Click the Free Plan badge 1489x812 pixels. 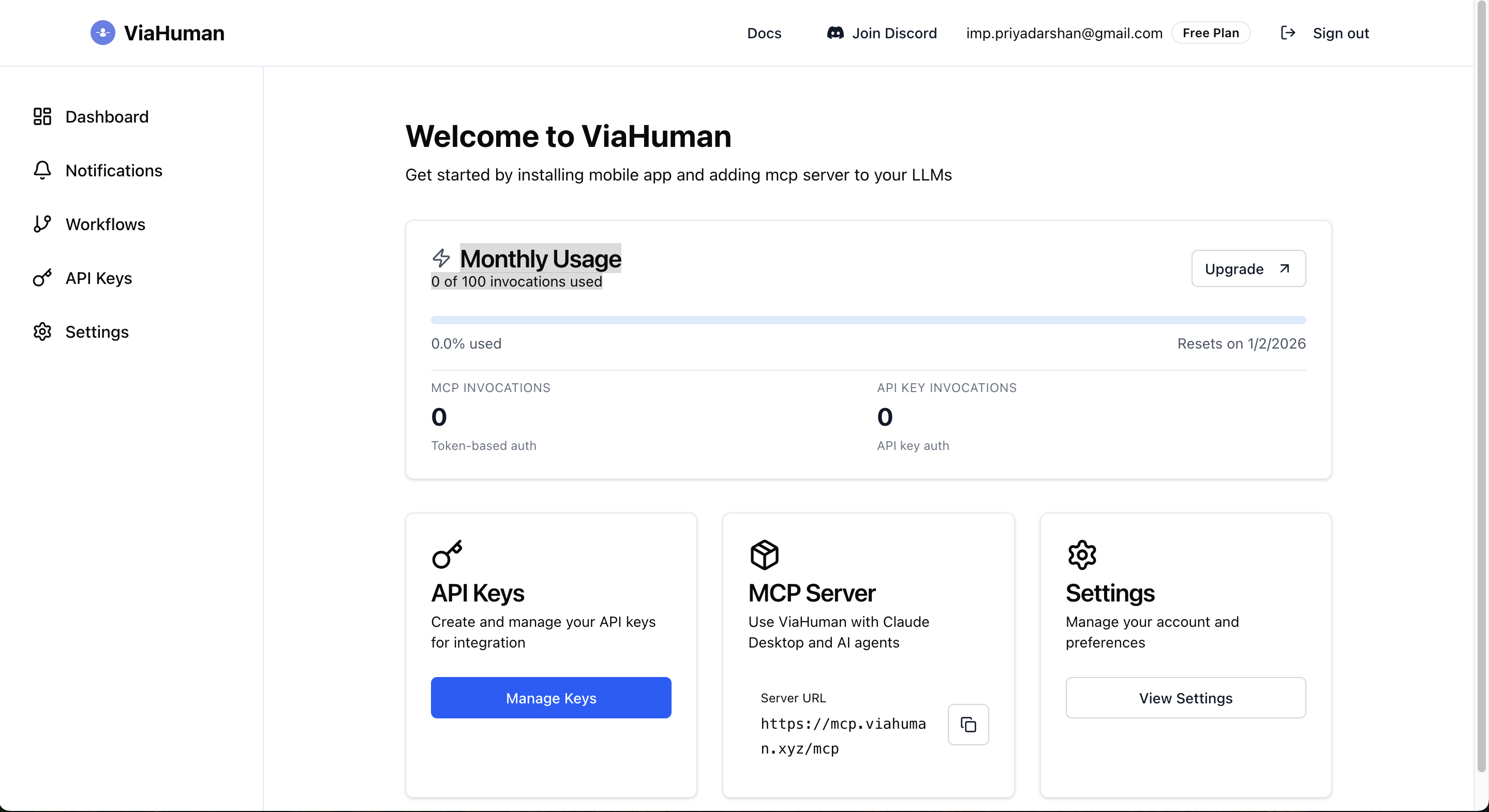[x=1210, y=33]
